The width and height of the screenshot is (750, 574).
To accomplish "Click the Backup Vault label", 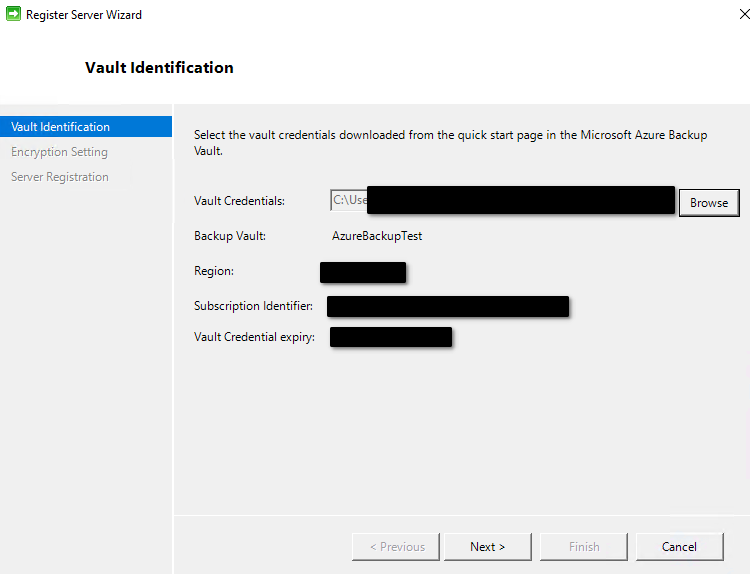I will click(x=230, y=236).
